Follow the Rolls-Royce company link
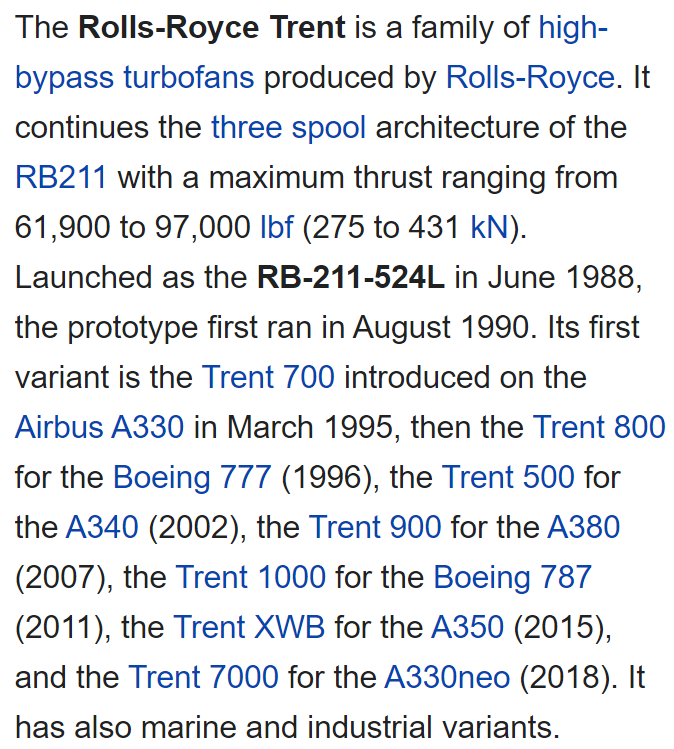The image size is (674, 749). (x=530, y=76)
